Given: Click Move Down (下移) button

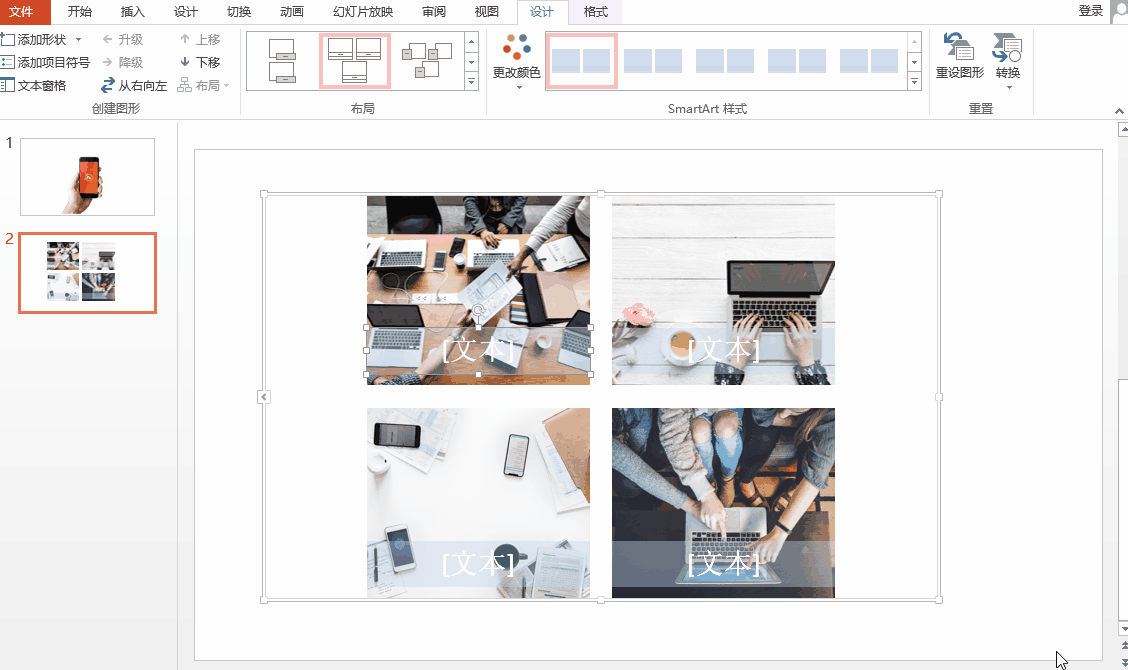Looking at the screenshot, I should coord(200,63).
